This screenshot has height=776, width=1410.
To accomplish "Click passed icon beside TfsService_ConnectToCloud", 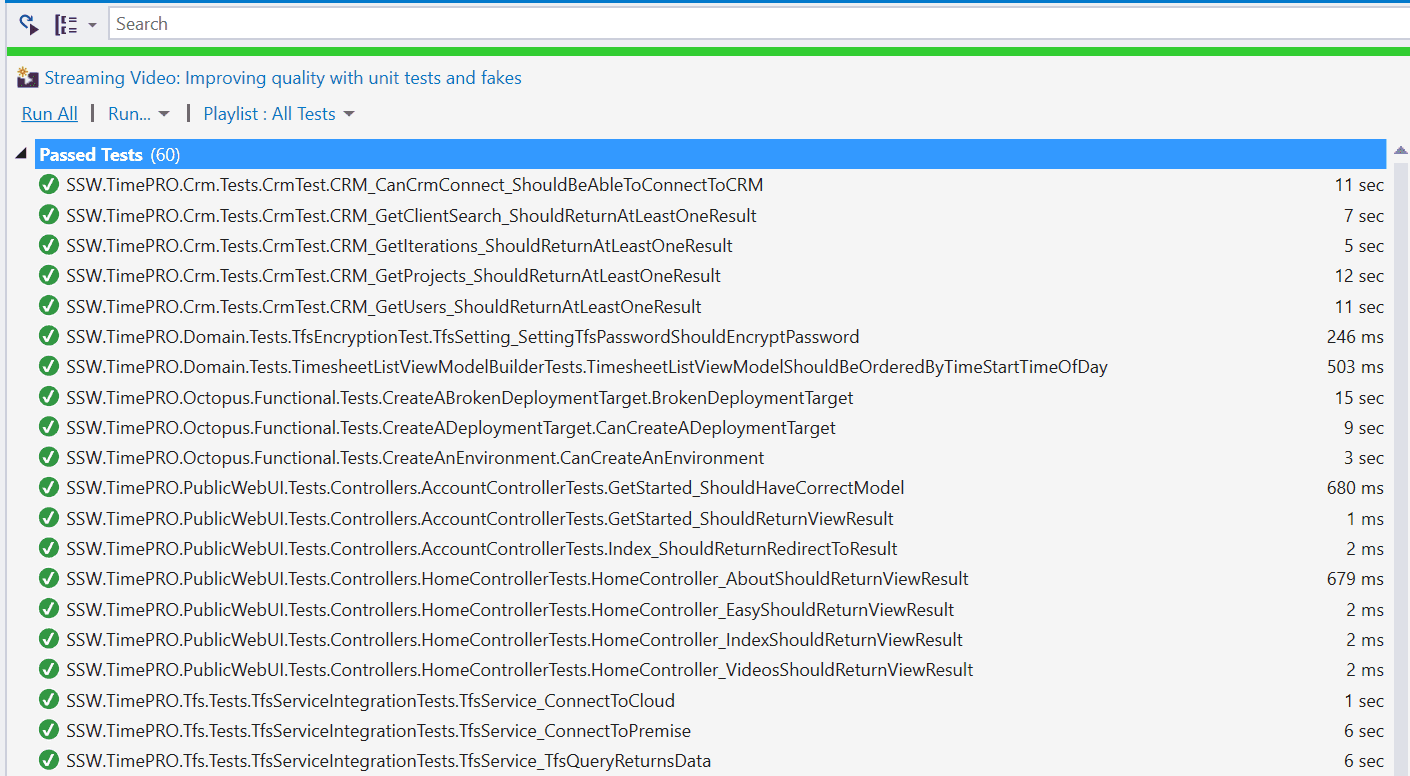I will tap(48, 701).
